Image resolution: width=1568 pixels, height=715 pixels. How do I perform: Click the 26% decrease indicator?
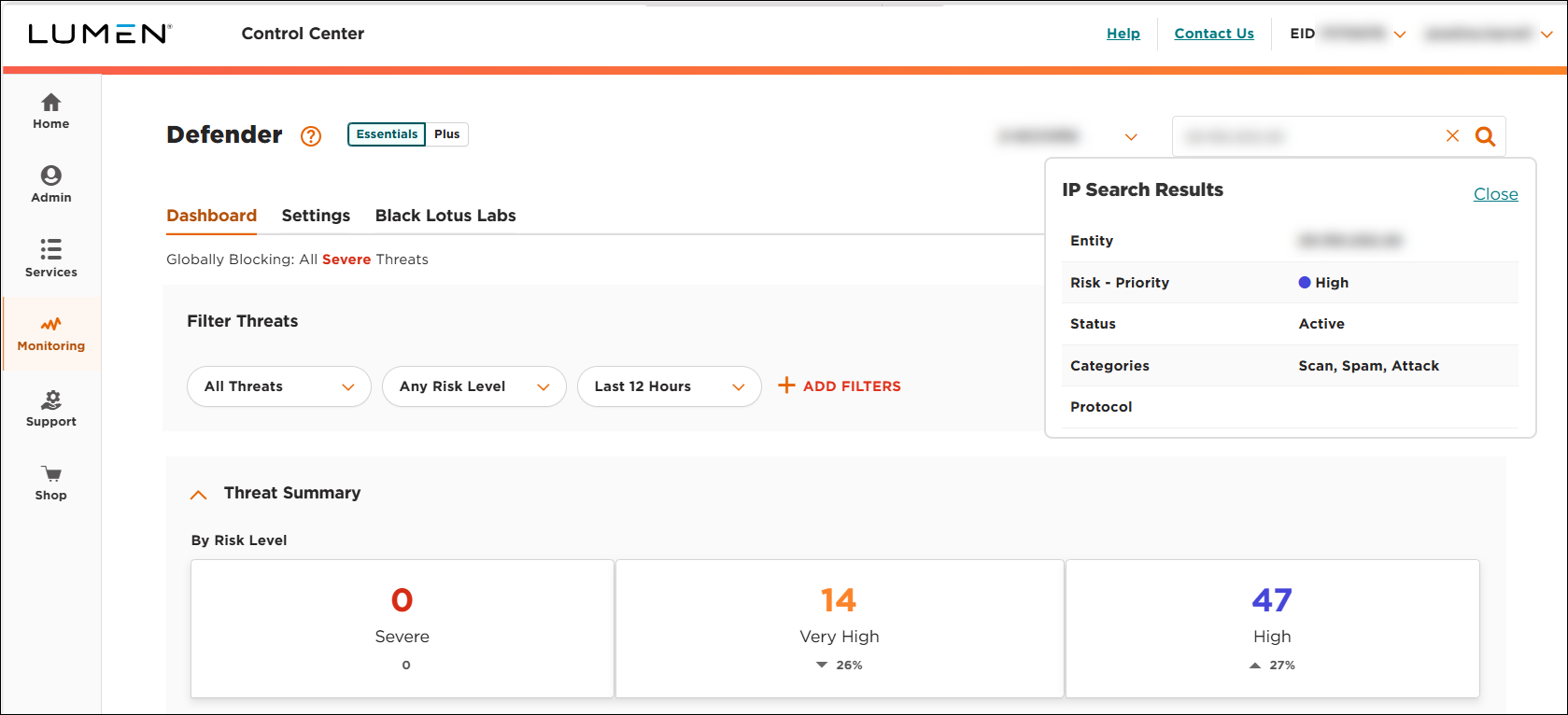[839, 666]
